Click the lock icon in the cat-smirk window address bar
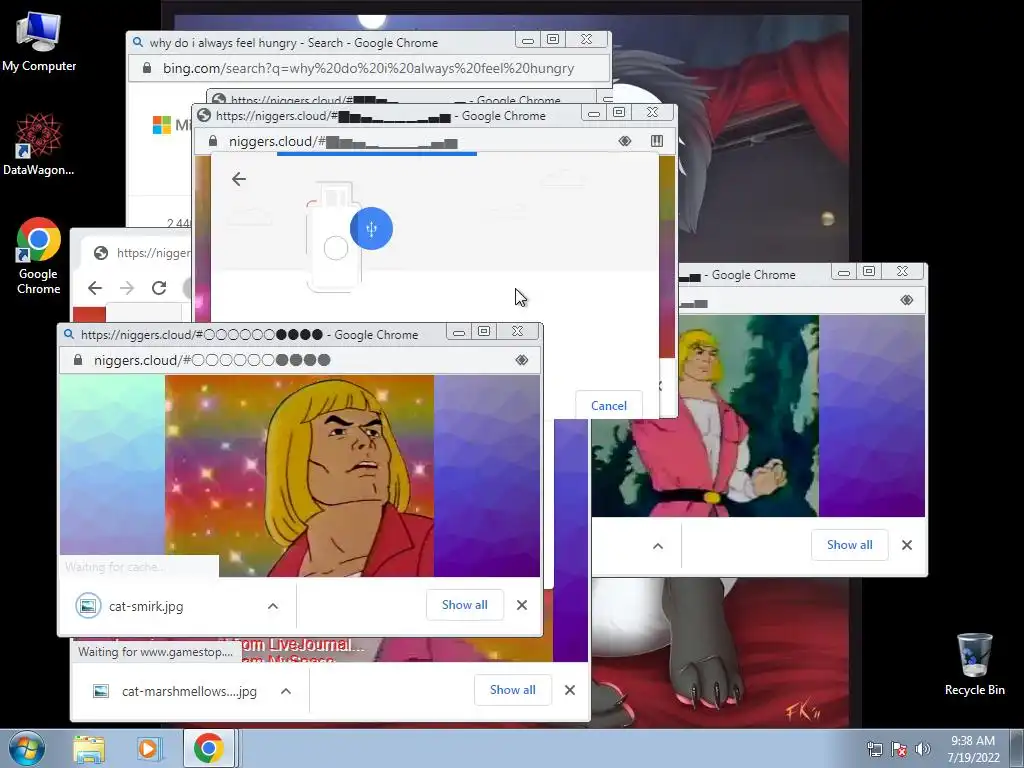1024x768 pixels. coord(78,360)
